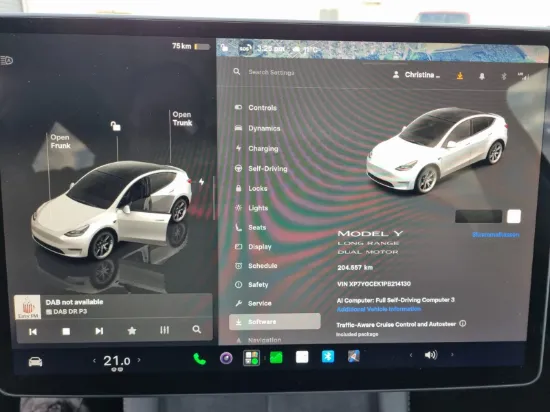Open the white square app in dock

pyautogui.click(x=302, y=357)
